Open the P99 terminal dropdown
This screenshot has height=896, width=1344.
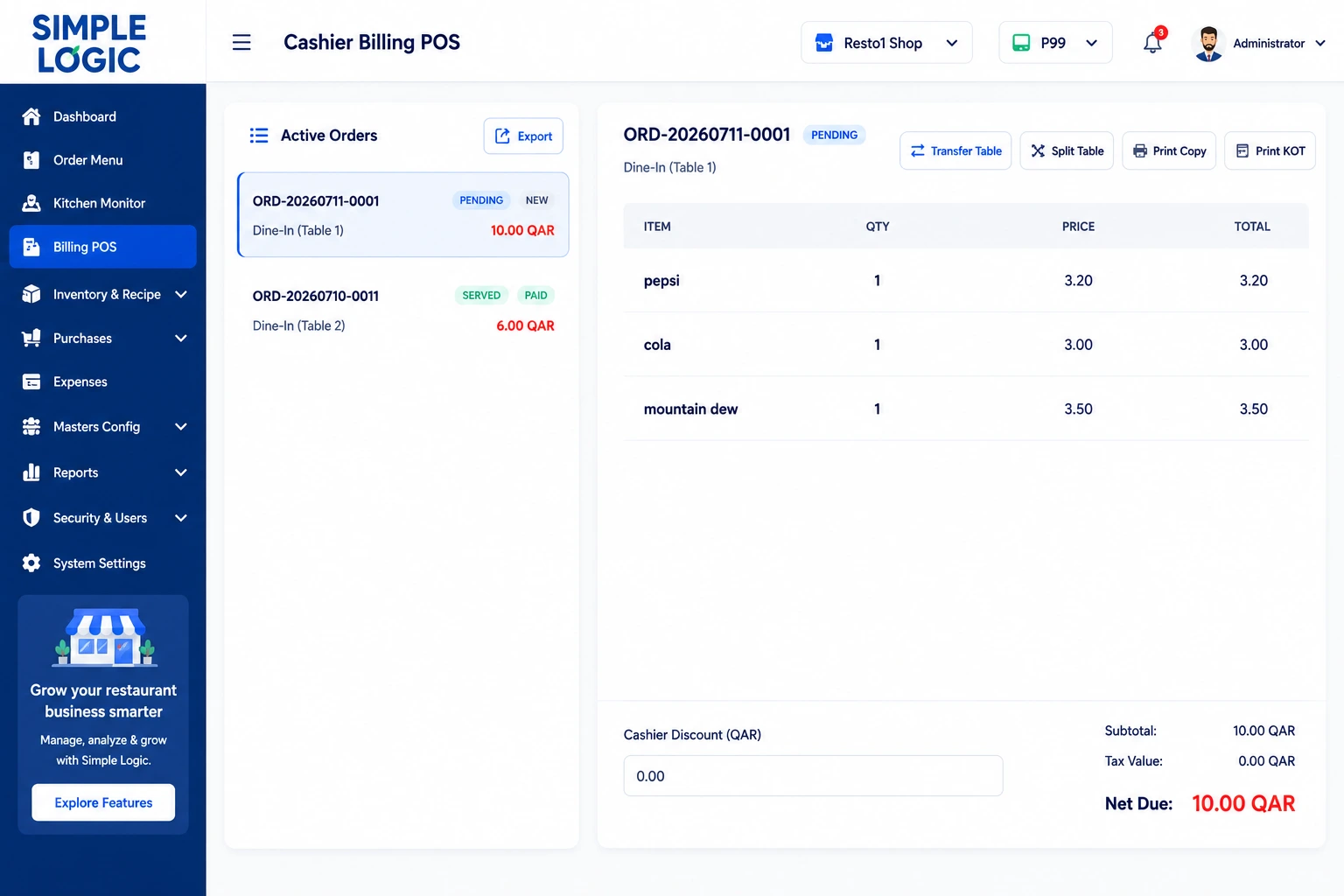click(x=1055, y=43)
